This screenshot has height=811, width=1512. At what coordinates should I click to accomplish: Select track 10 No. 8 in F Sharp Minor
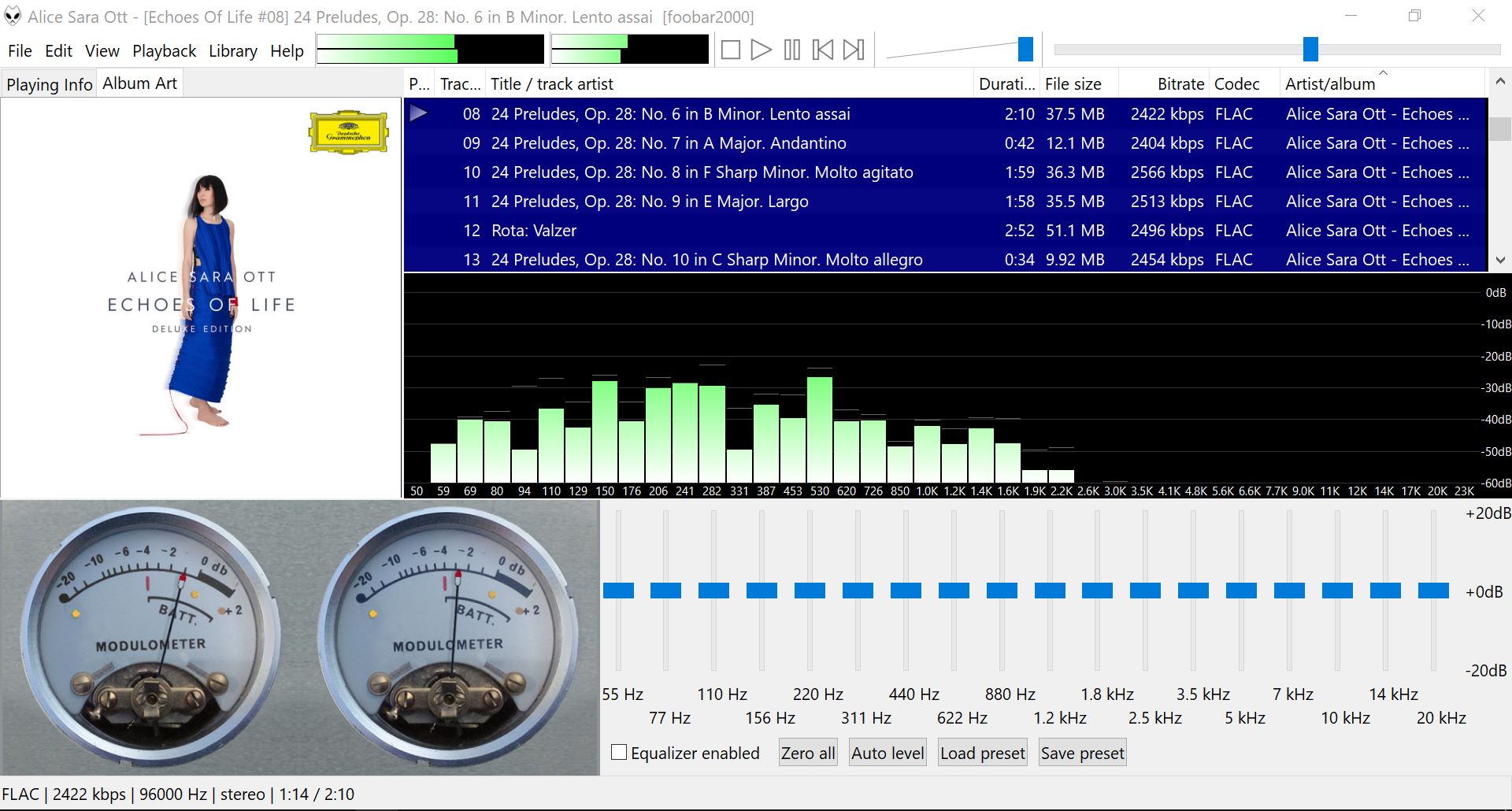(x=945, y=172)
